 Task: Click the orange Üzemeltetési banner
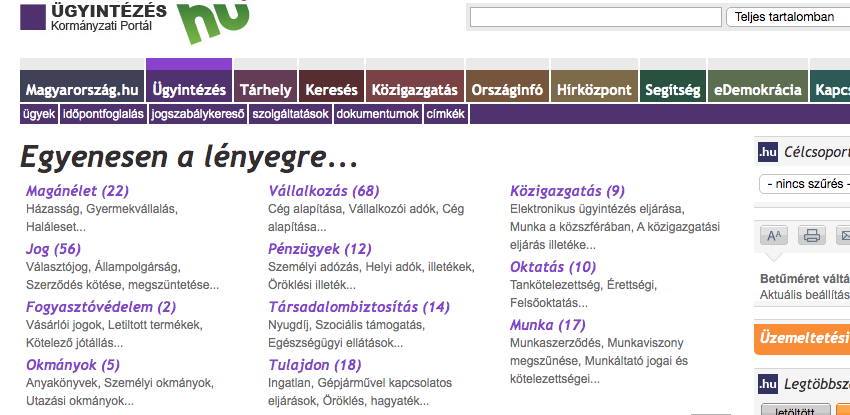pos(802,338)
